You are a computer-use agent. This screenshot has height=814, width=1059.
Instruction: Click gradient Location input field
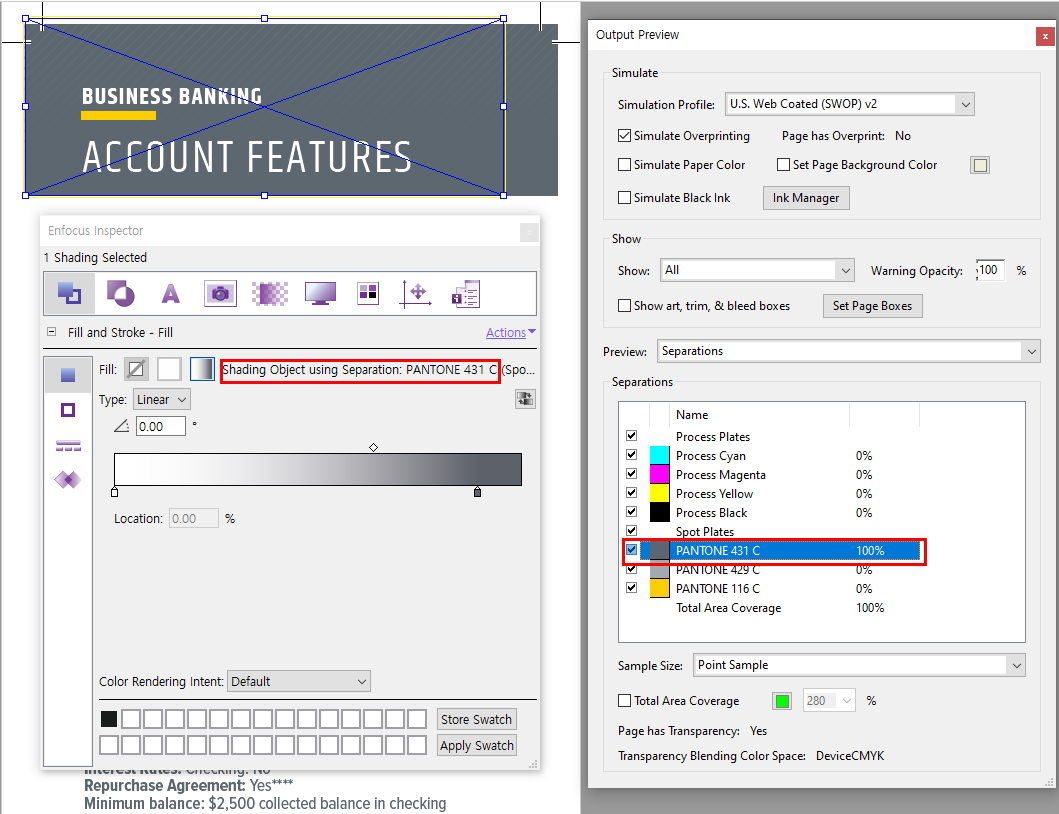point(193,518)
